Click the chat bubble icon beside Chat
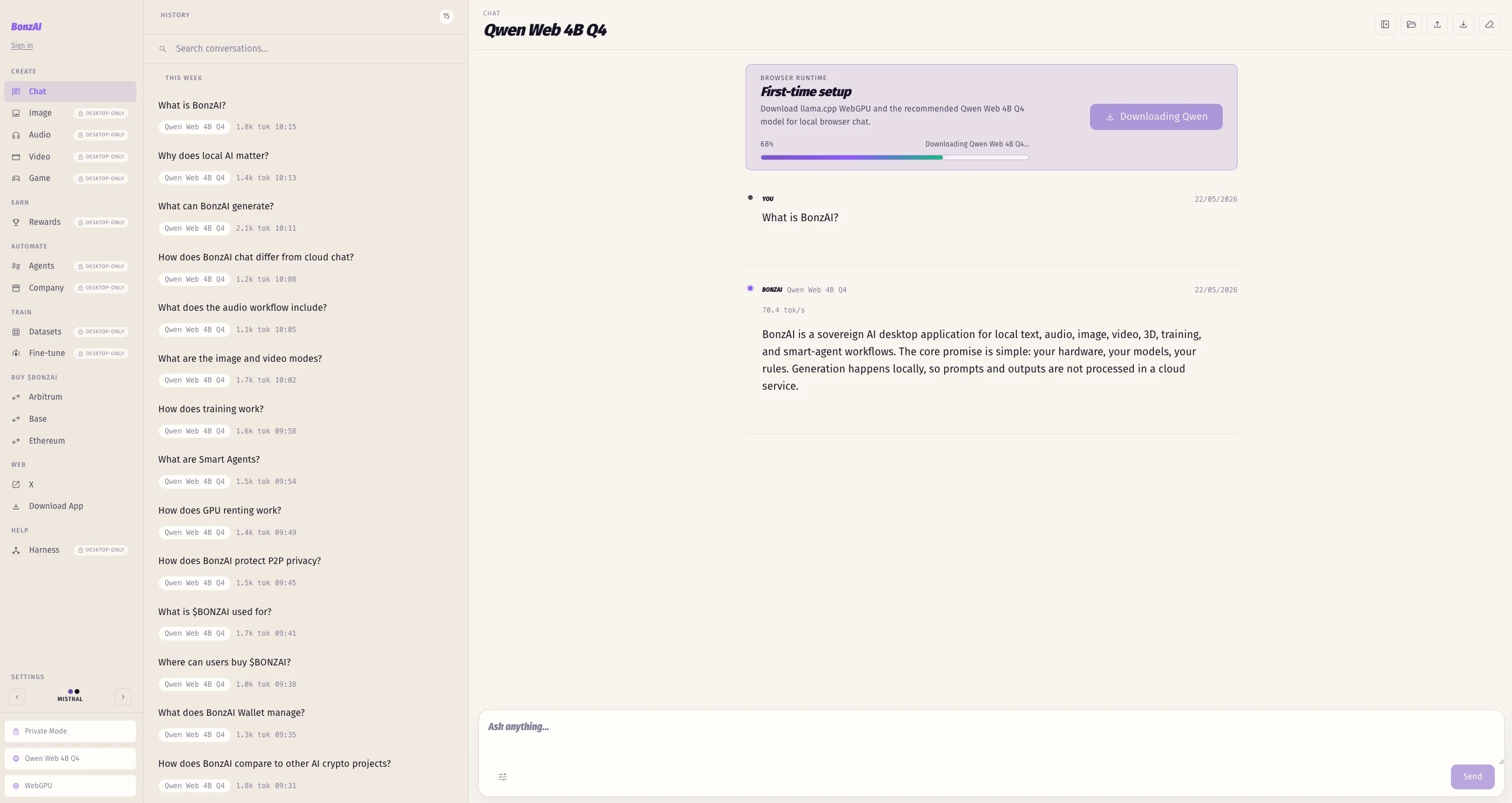 coord(16,92)
